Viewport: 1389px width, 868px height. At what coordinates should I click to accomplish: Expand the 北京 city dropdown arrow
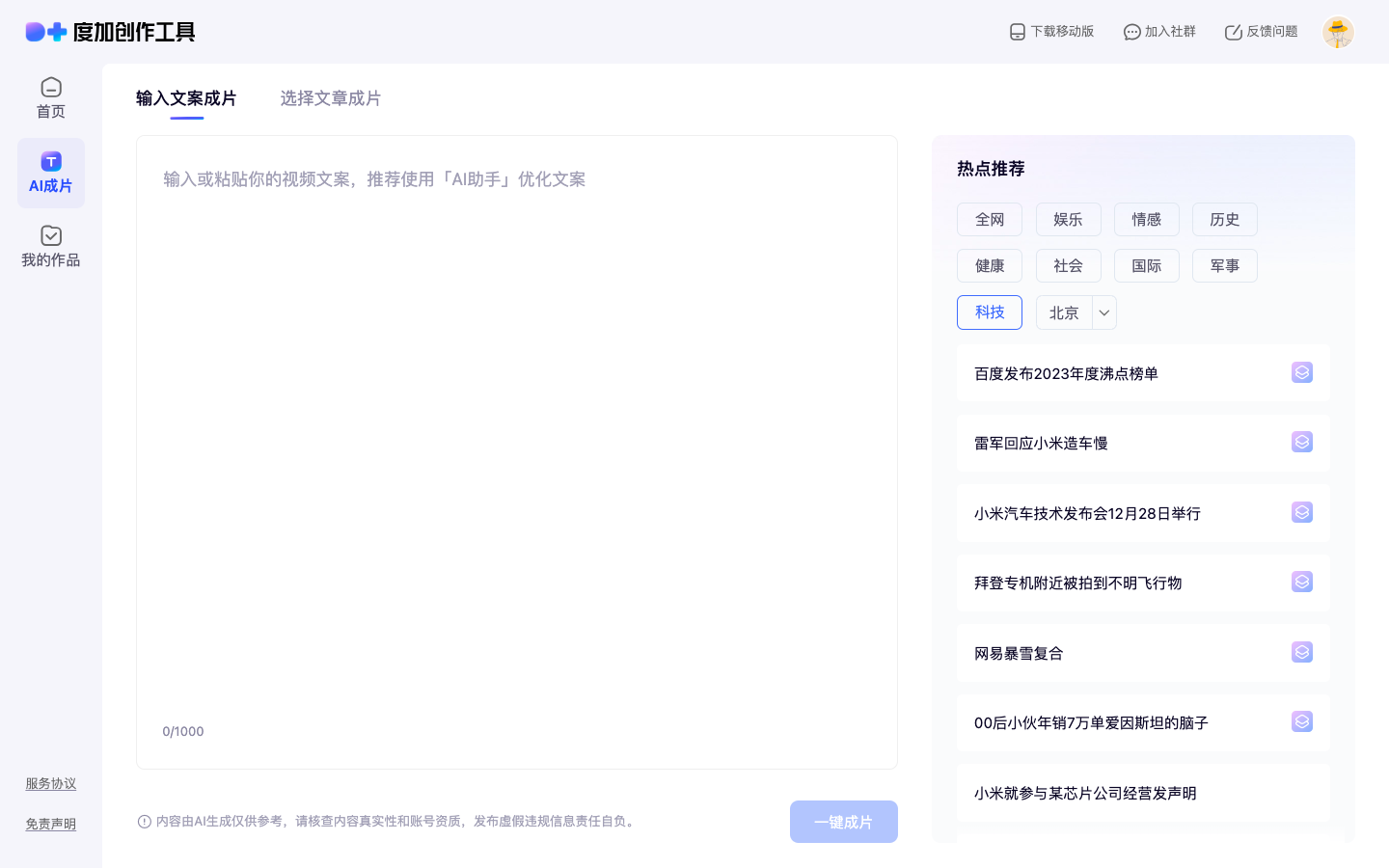point(1104,312)
